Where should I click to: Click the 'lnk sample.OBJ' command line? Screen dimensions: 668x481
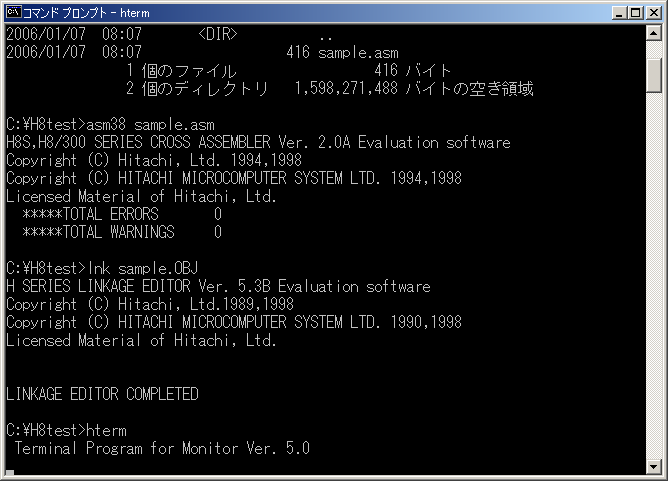click(102, 268)
